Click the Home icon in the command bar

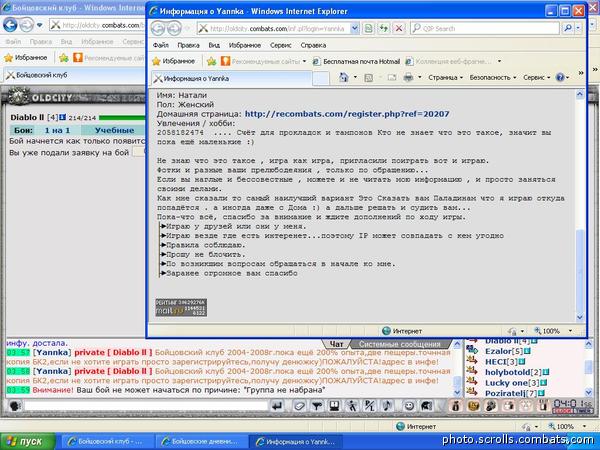click(344, 78)
